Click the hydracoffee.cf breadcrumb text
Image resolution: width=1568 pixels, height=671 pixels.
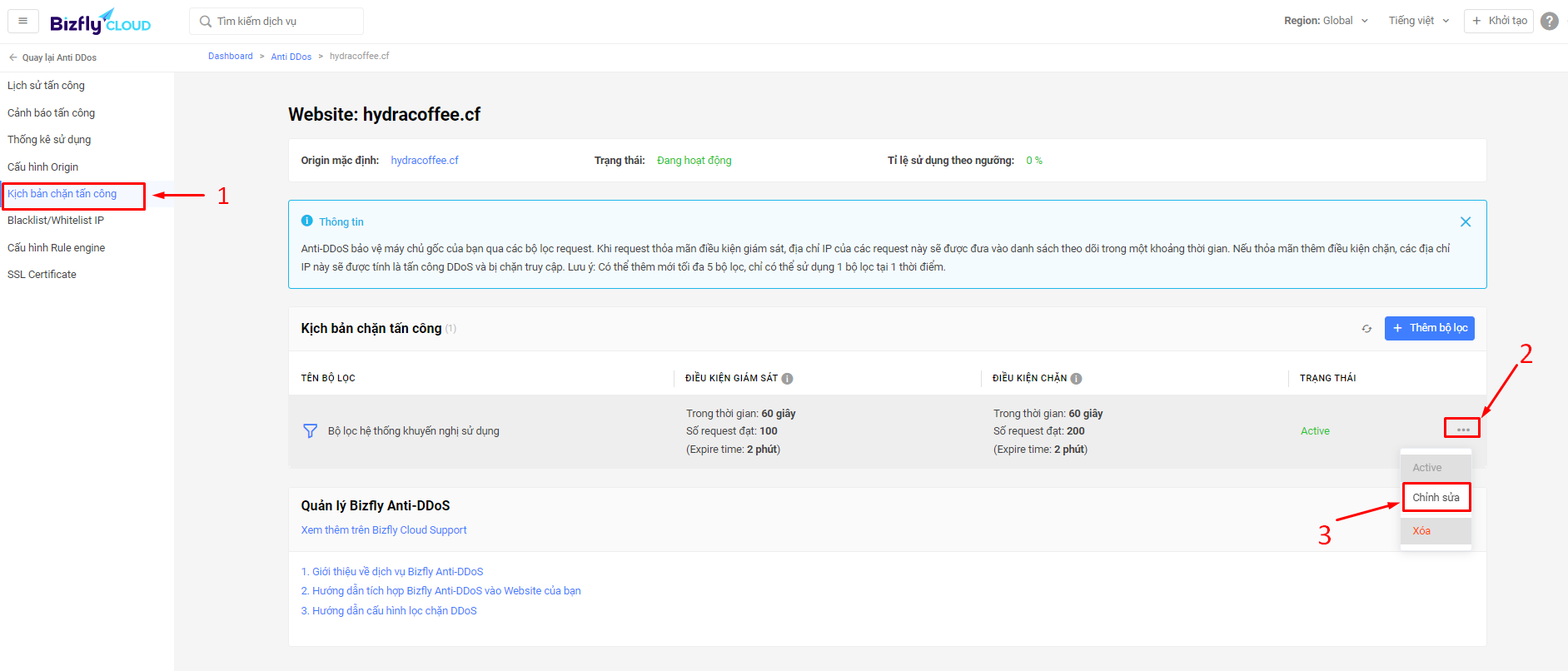click(x=360, y=57)
